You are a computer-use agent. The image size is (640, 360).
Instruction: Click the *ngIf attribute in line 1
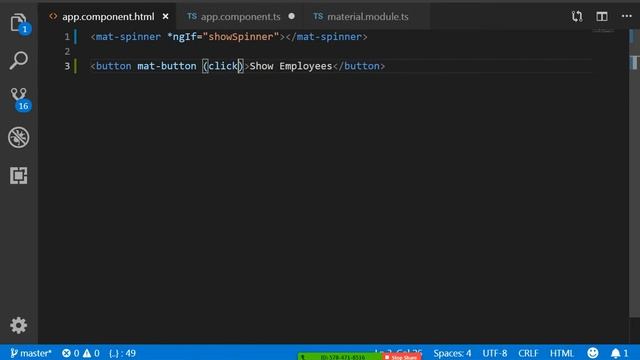click(182, 37)
